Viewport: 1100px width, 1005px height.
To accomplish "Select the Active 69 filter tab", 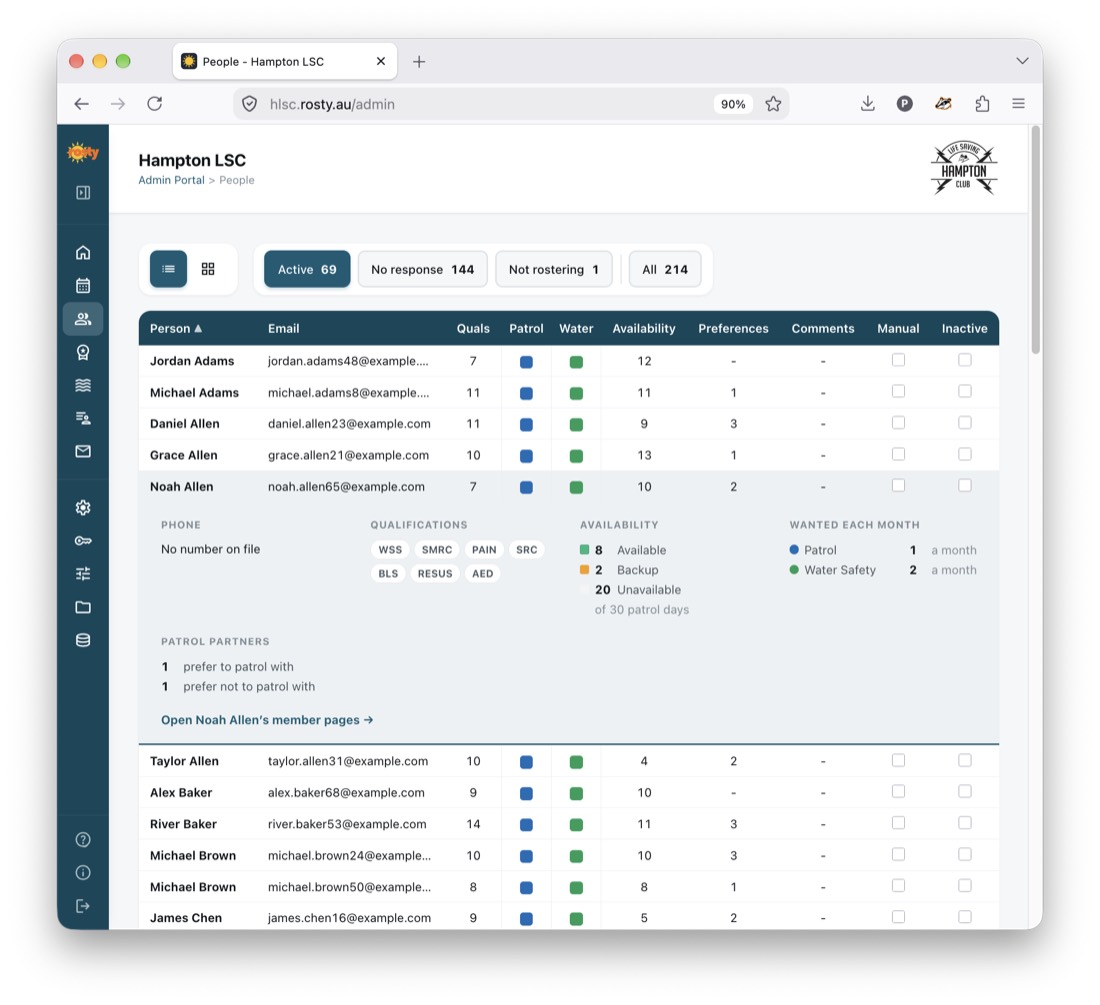I will [307, 269].
